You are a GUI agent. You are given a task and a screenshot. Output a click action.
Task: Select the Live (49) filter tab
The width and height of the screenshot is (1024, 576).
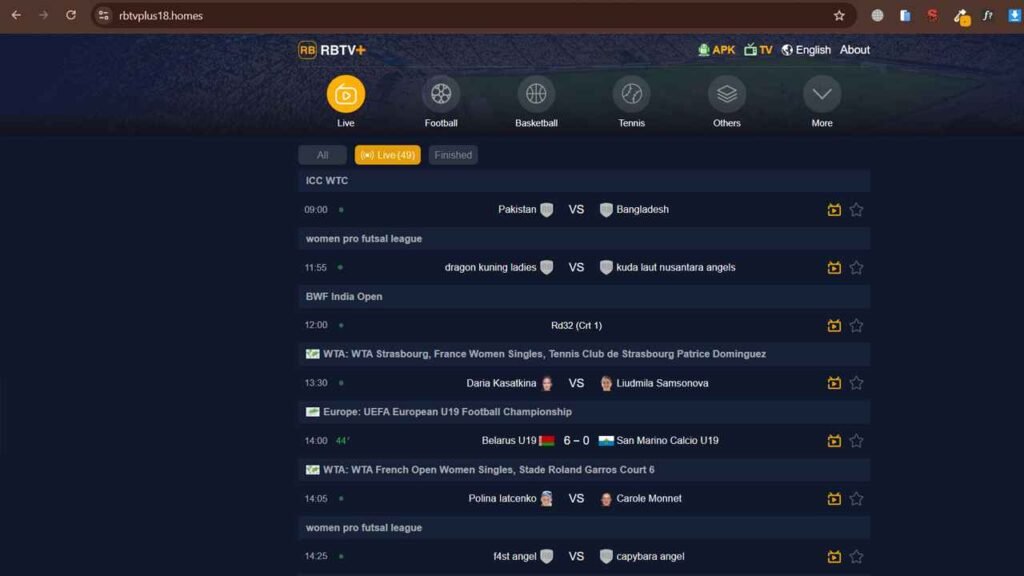[387, 155]
